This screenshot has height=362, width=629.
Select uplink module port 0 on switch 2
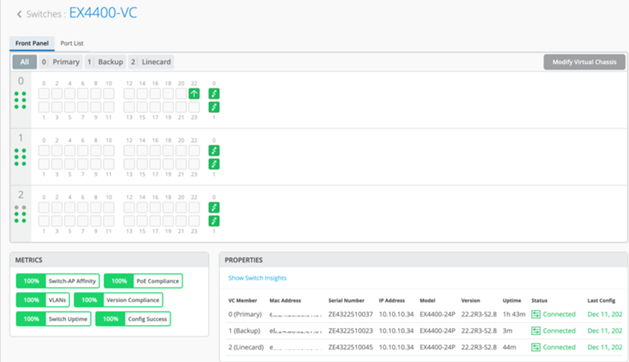pyautogui.click(x=214, y=207)
